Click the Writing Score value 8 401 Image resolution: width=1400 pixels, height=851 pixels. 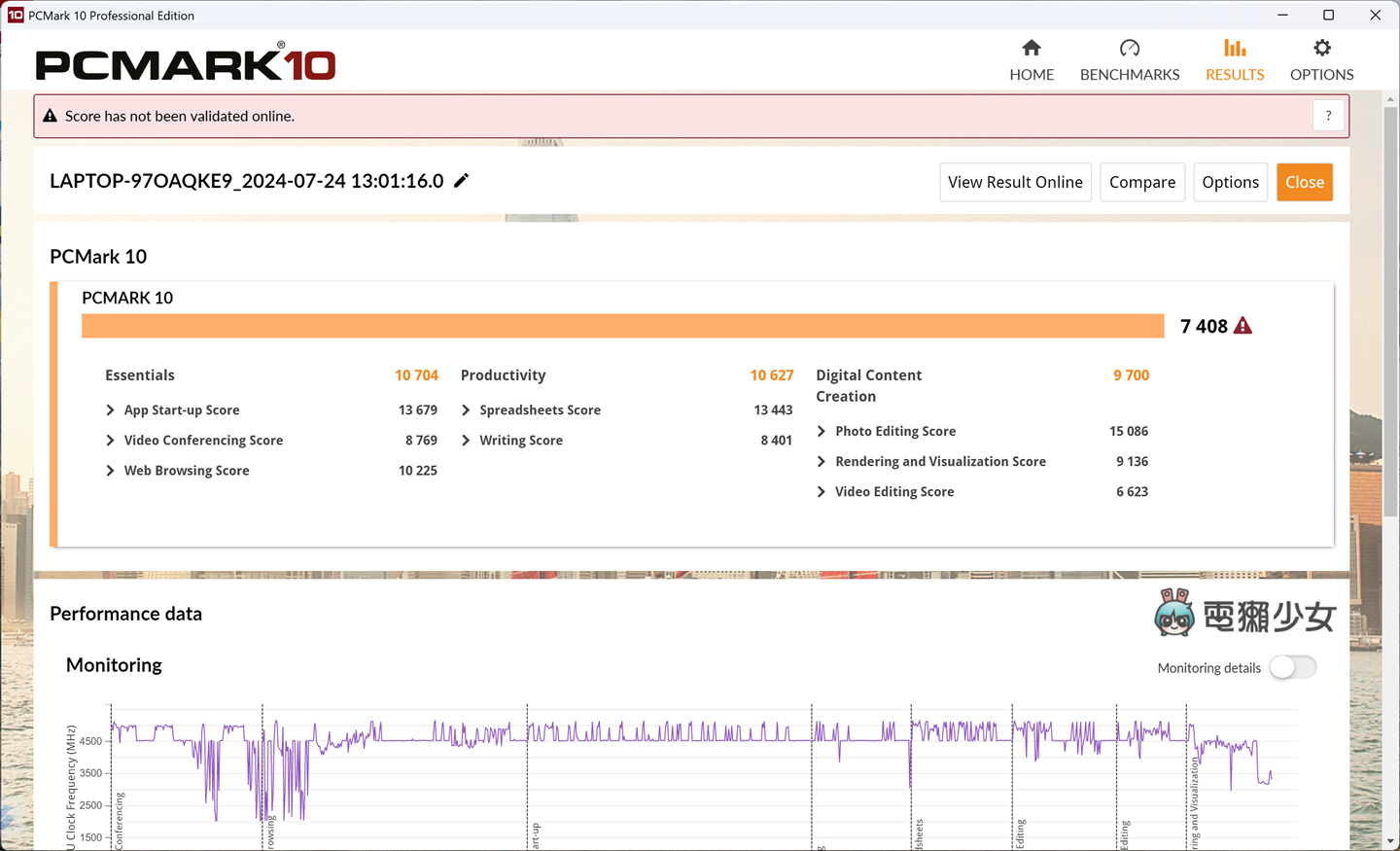click(x=777, y=441)
